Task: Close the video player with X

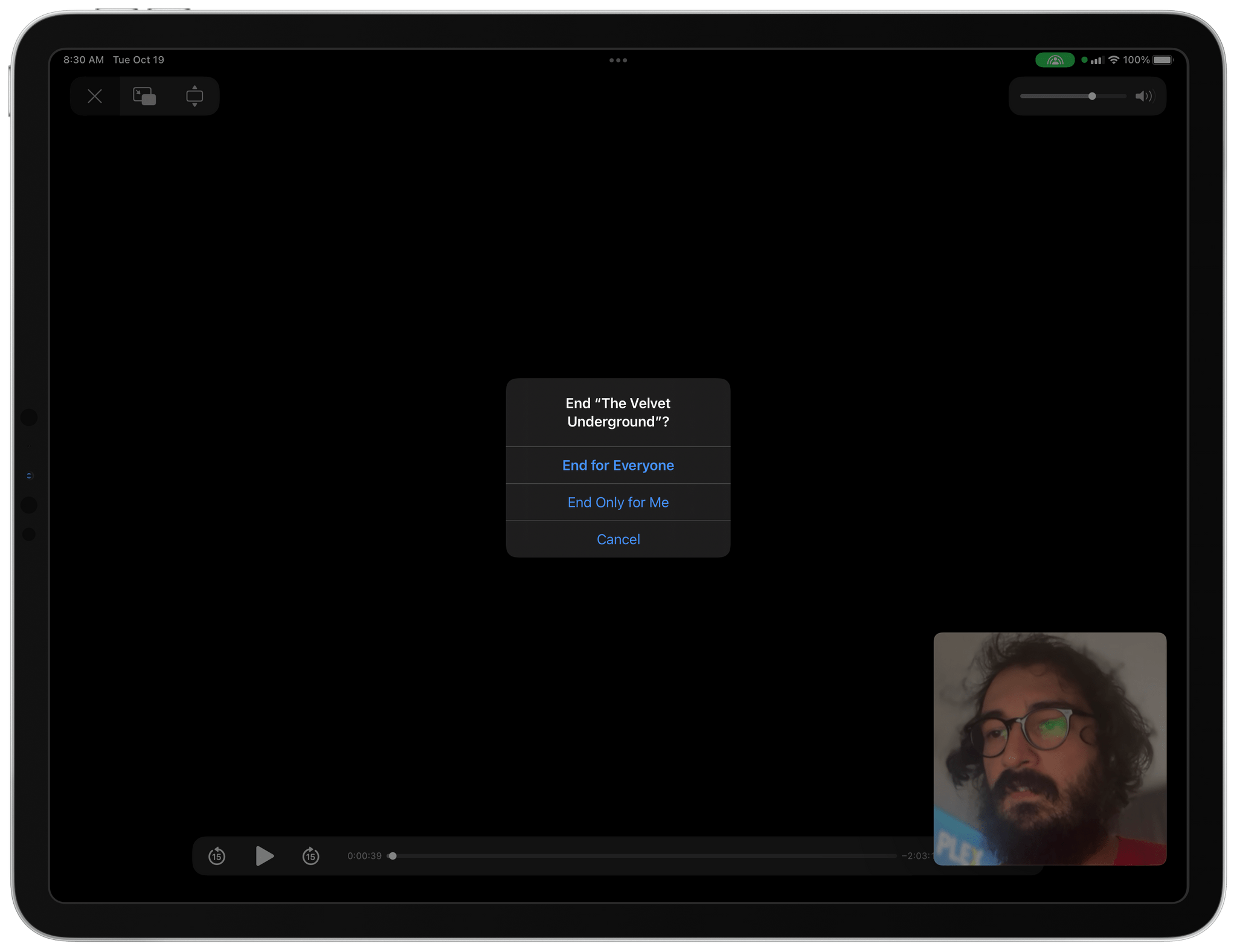Action: (x=95, y=96)
